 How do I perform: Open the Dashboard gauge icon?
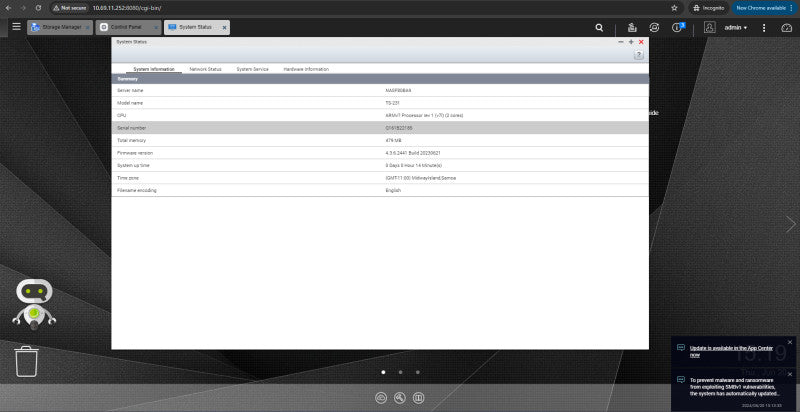786,28
